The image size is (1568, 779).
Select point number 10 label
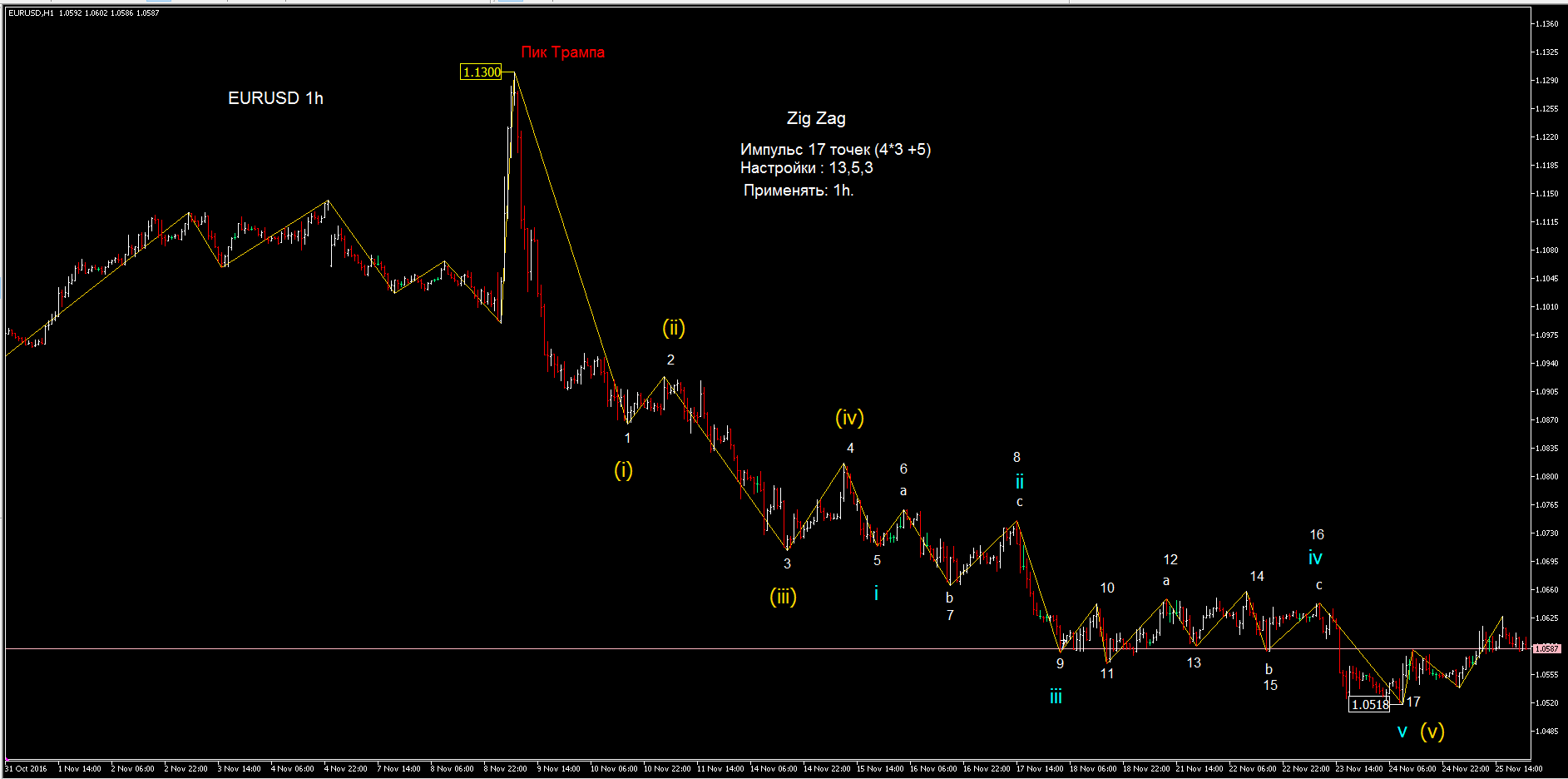pyautogui.click(x=1107, y=588)
